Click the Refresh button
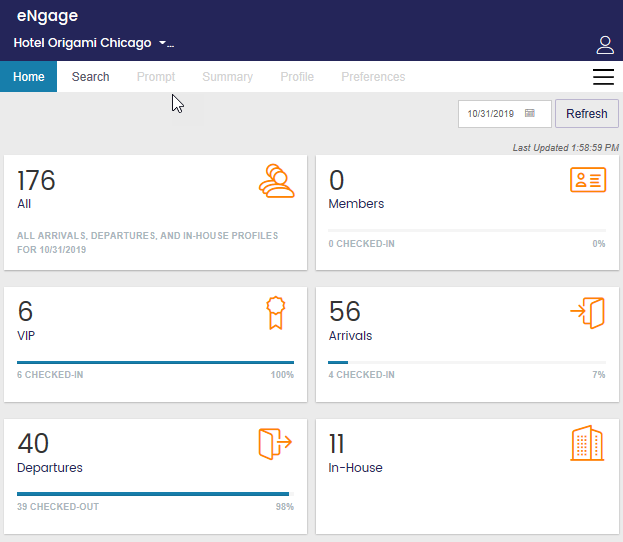Image resolution: width=623 pixels, height=542 pixels. point(586,114)
